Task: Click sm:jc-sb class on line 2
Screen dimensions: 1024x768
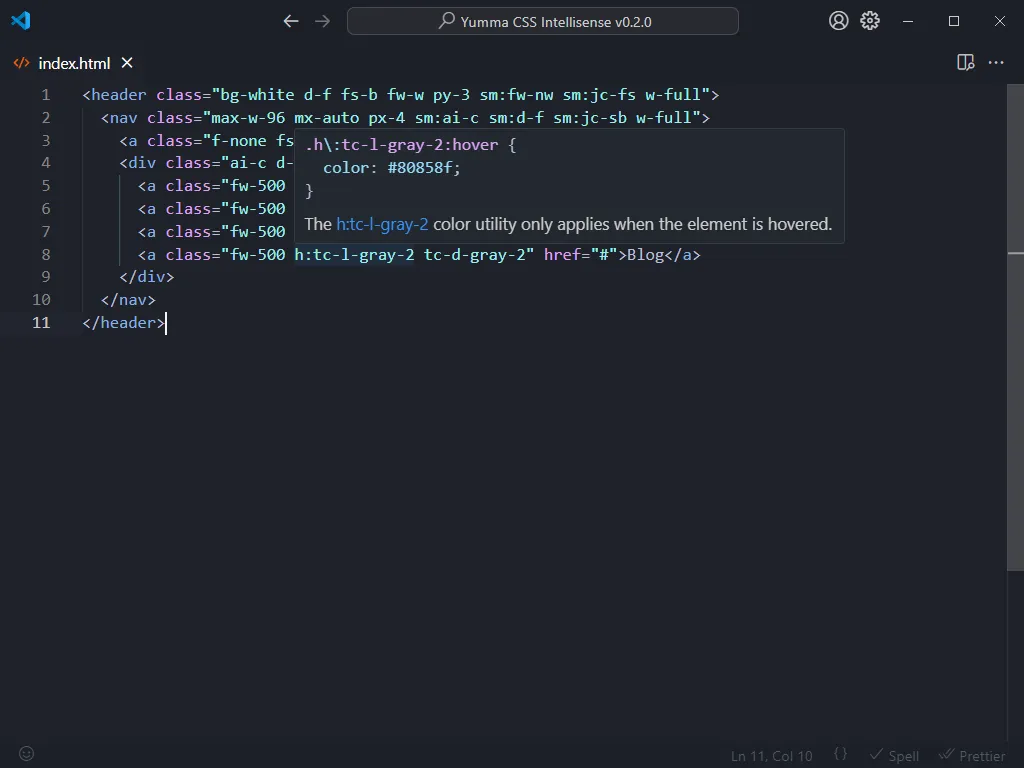Action: (x=590, y=118)
